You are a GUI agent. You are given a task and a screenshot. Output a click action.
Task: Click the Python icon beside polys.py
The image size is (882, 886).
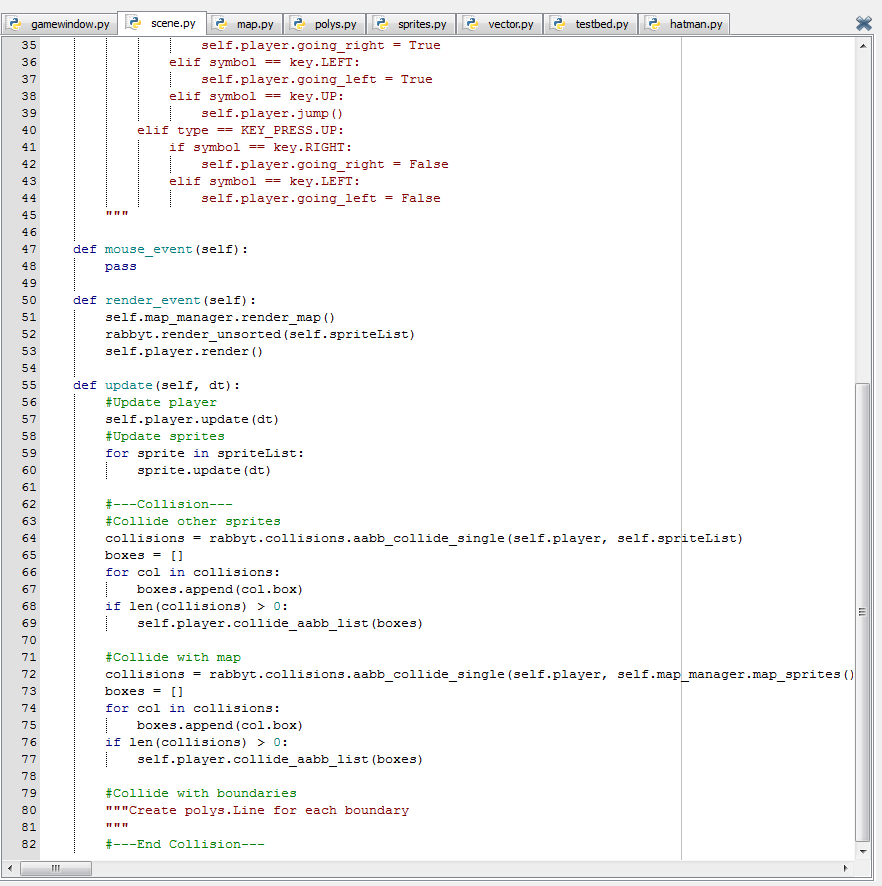300,23
